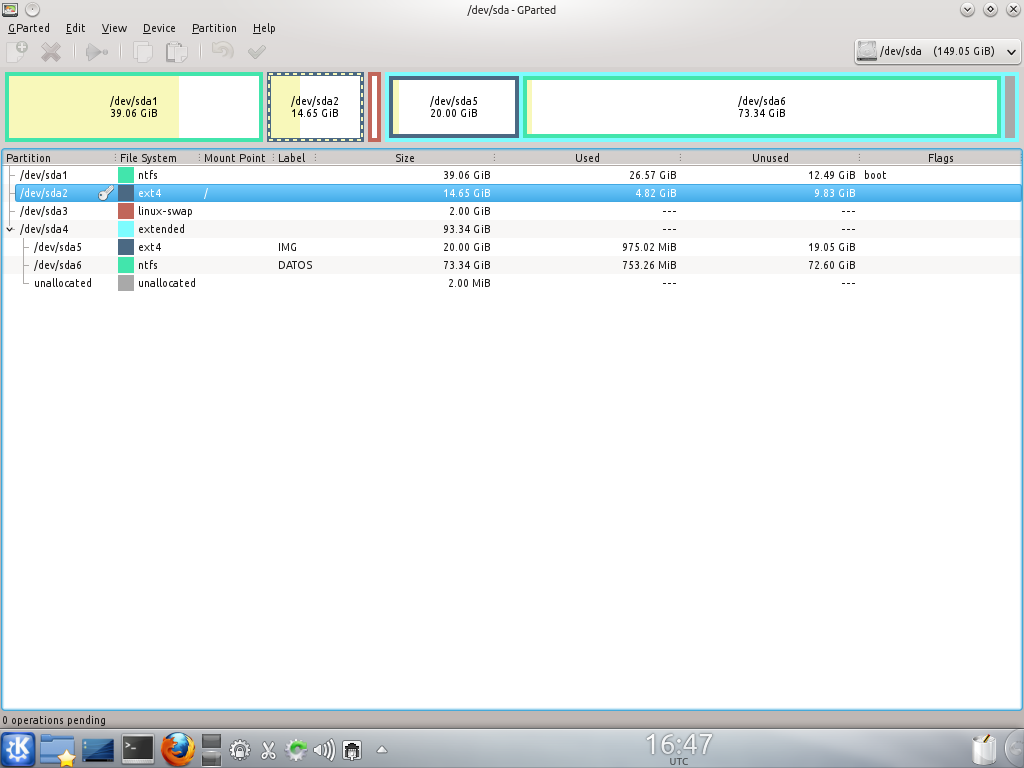Viewport: 1024px width, 768px height.
Task: Click the volume speaker tray icon
Action: [323, 749]
